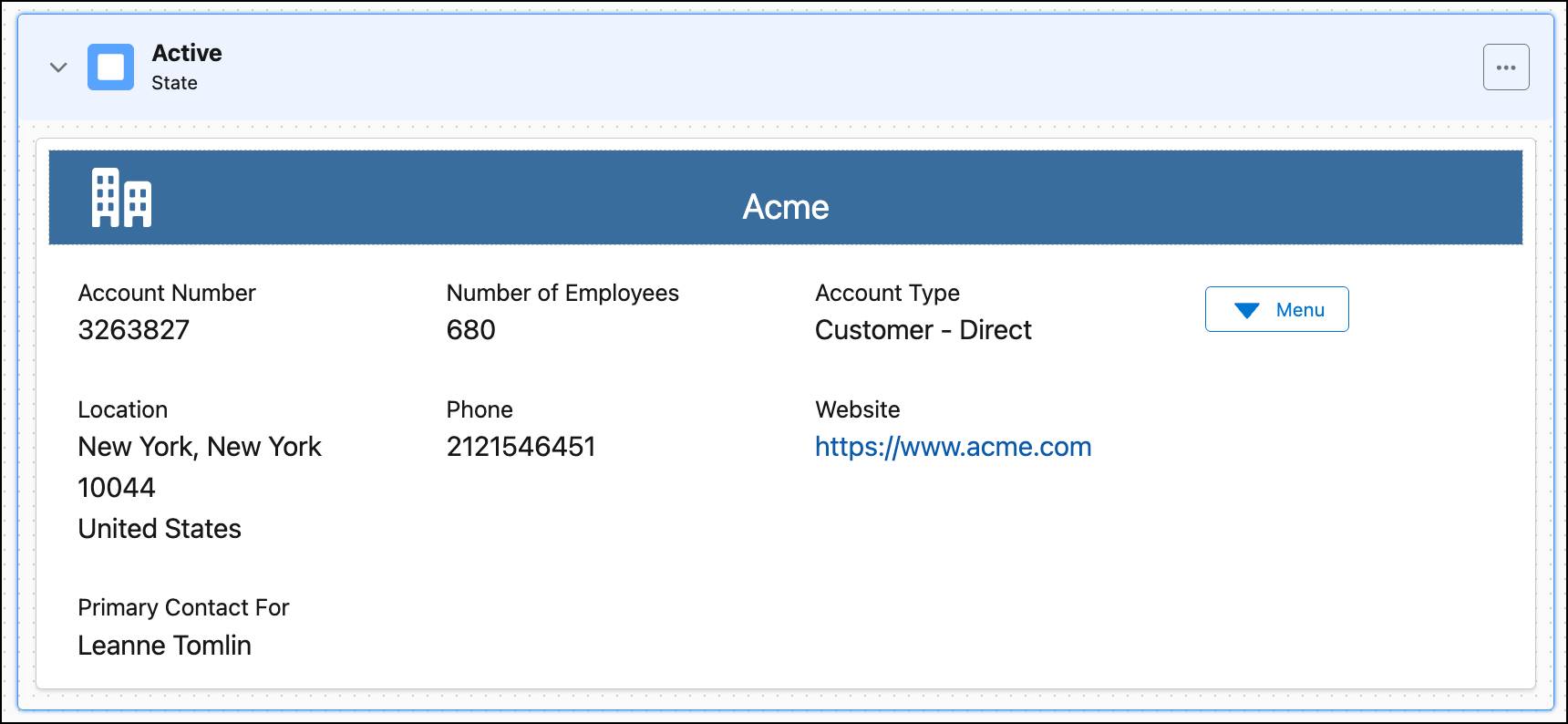The image size is (1568, 724).
Task: Click the Account Number label
Action: tap(167, 293)
